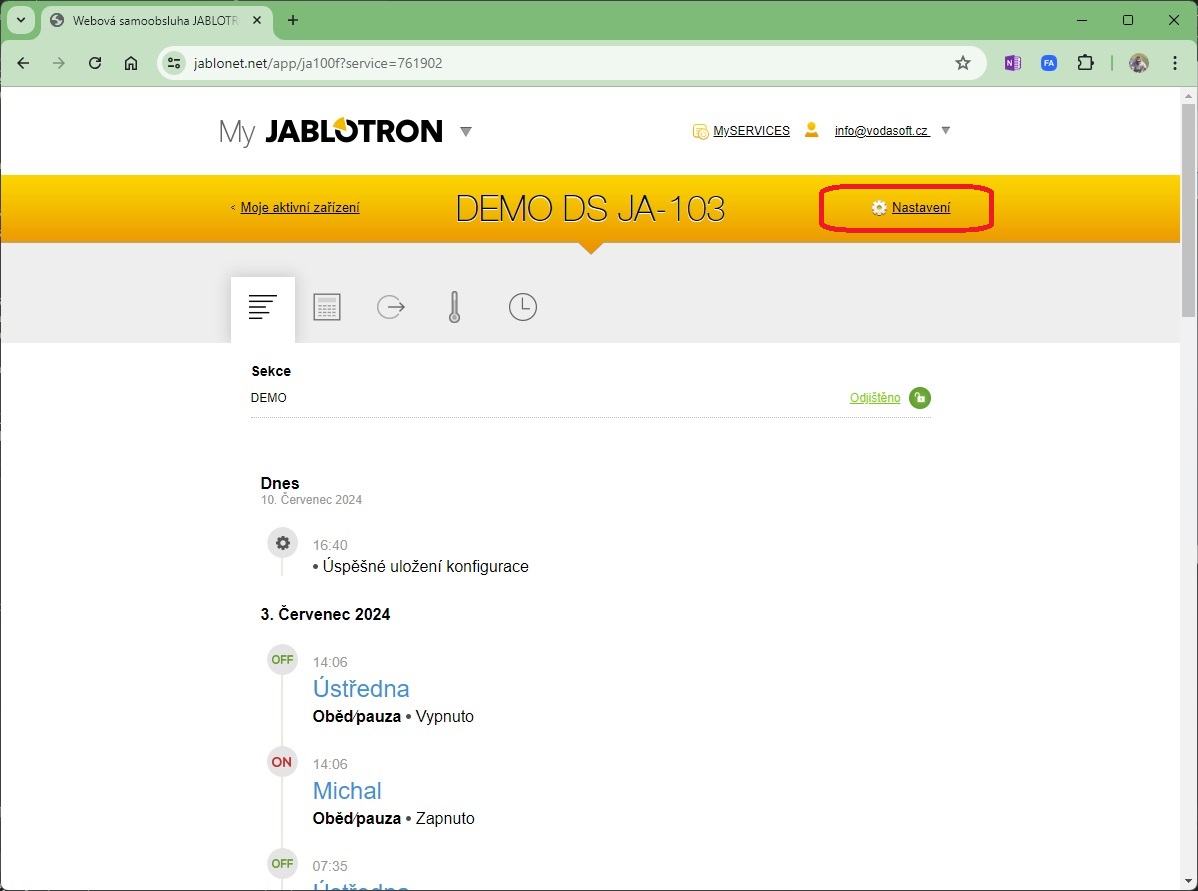Bookmark this page with the star icon

pos(963,63)
